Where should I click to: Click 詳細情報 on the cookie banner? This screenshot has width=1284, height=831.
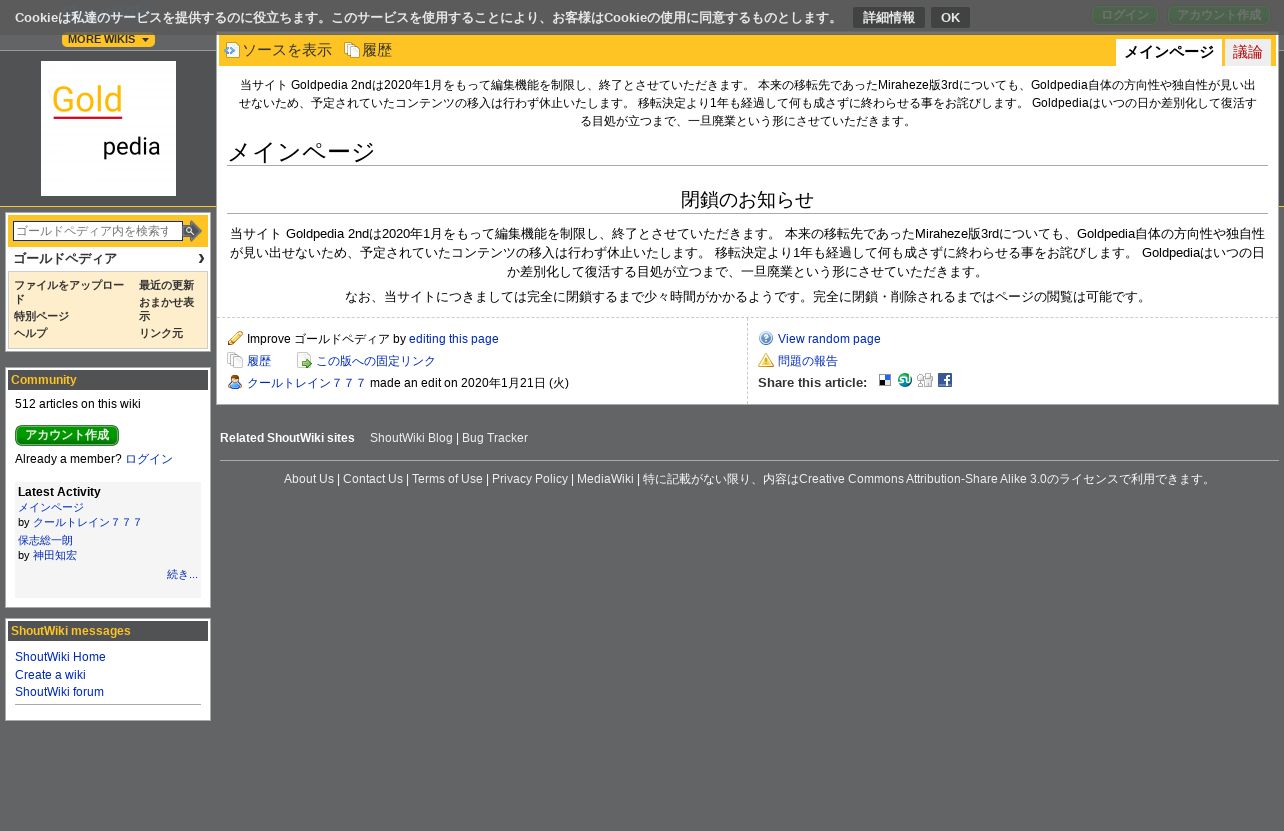click(x=889, y=18)
